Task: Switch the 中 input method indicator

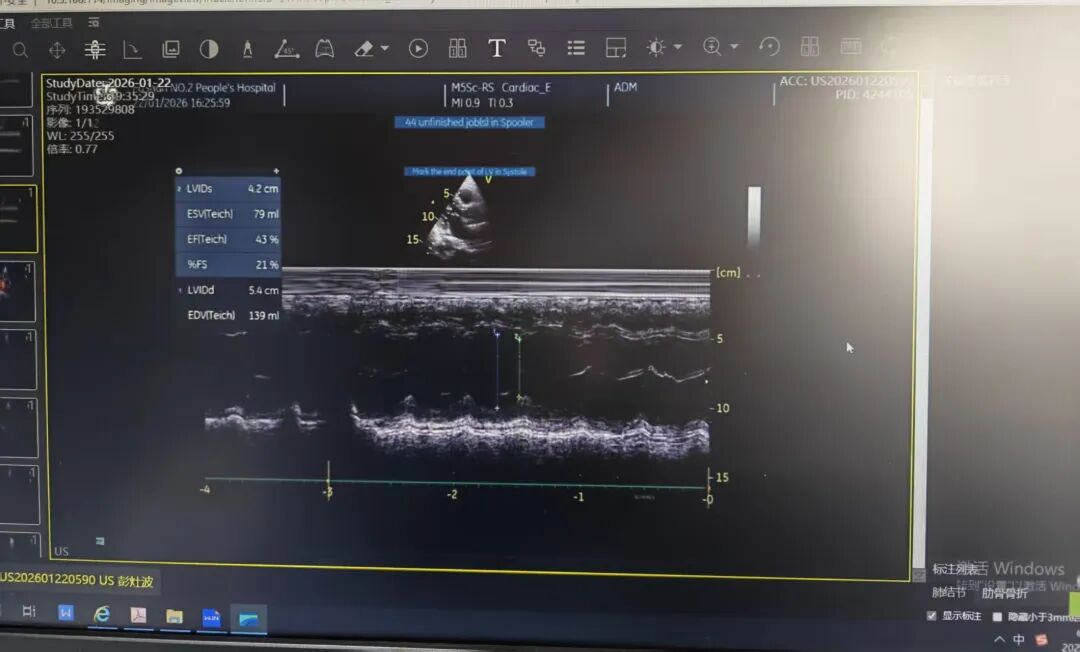Action: [x=1019, y=640]
